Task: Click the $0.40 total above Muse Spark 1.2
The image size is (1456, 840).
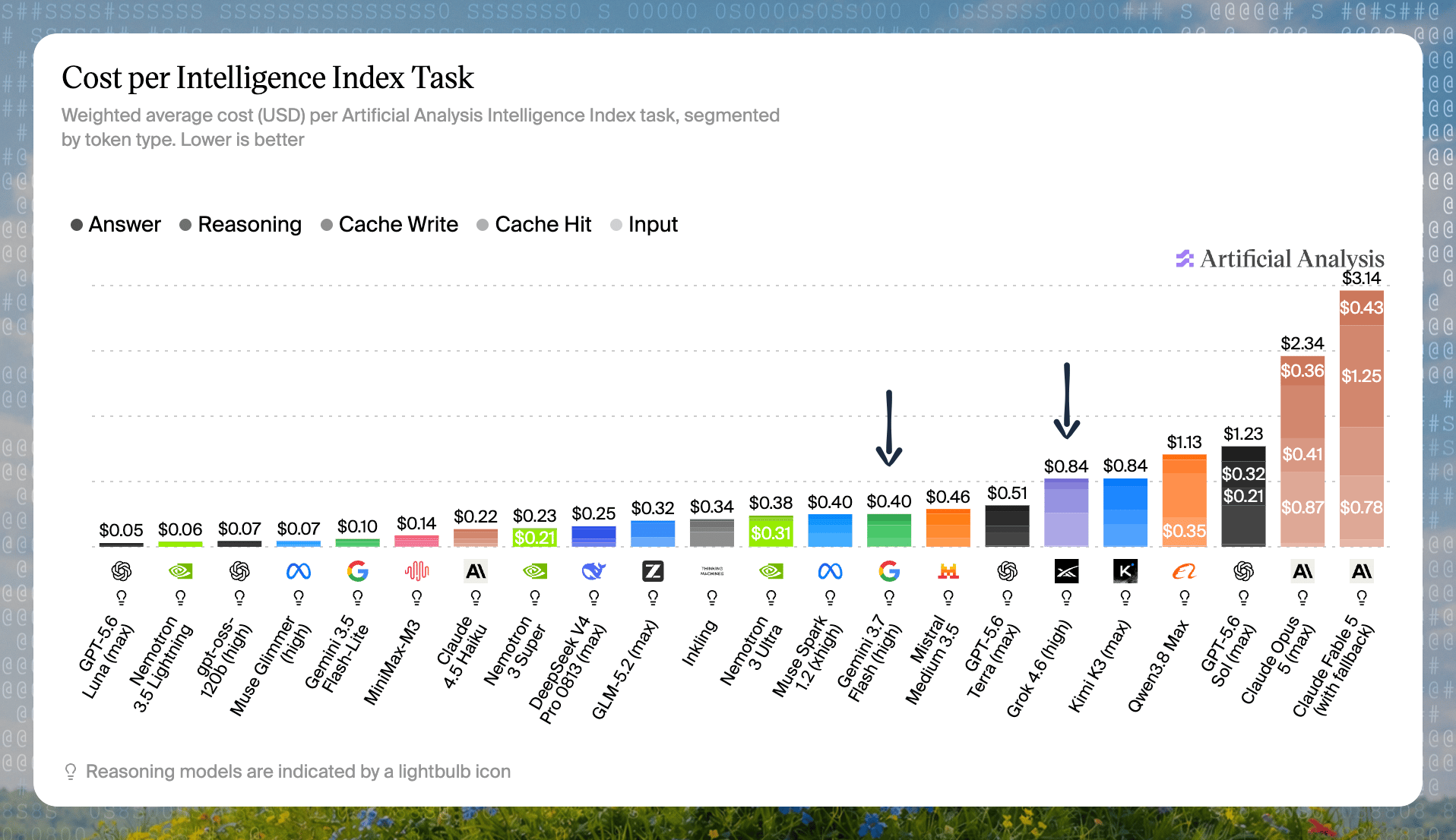Action: 830,503
